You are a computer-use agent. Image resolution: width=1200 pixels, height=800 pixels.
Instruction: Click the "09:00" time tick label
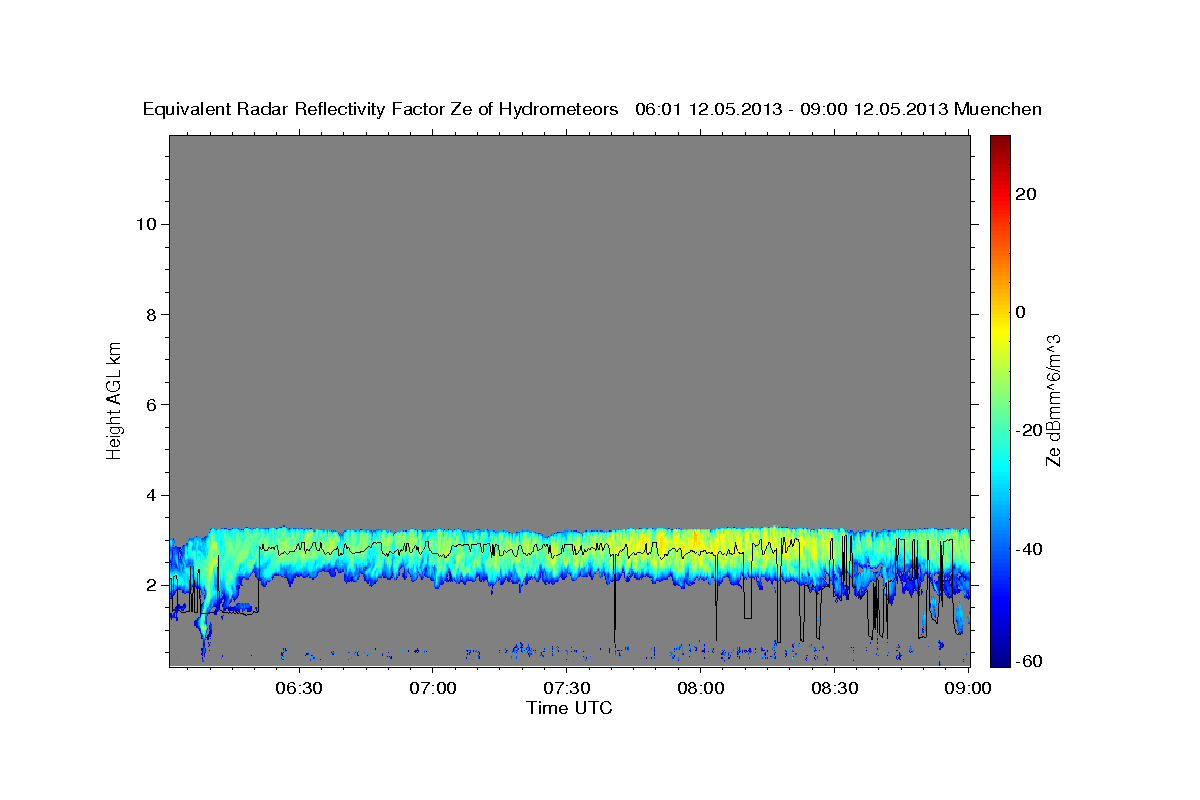(969, 688)
